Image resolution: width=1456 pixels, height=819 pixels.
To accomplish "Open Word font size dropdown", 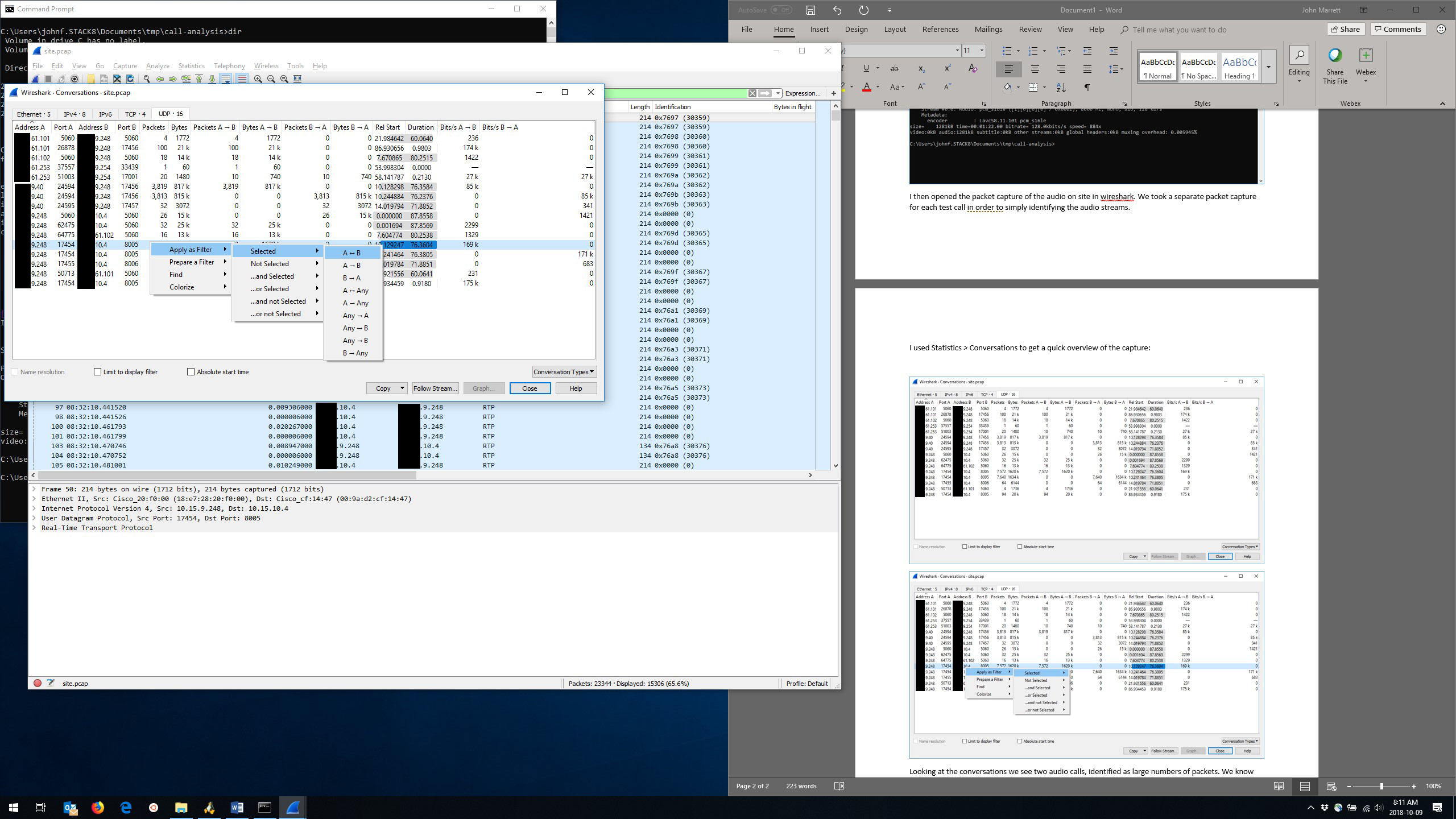I will point(981,51).
